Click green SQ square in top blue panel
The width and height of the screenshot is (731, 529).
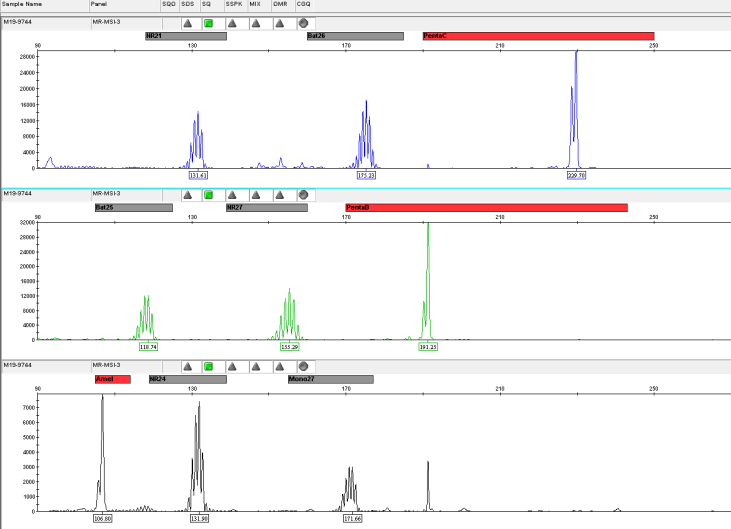tap(208, 22)
